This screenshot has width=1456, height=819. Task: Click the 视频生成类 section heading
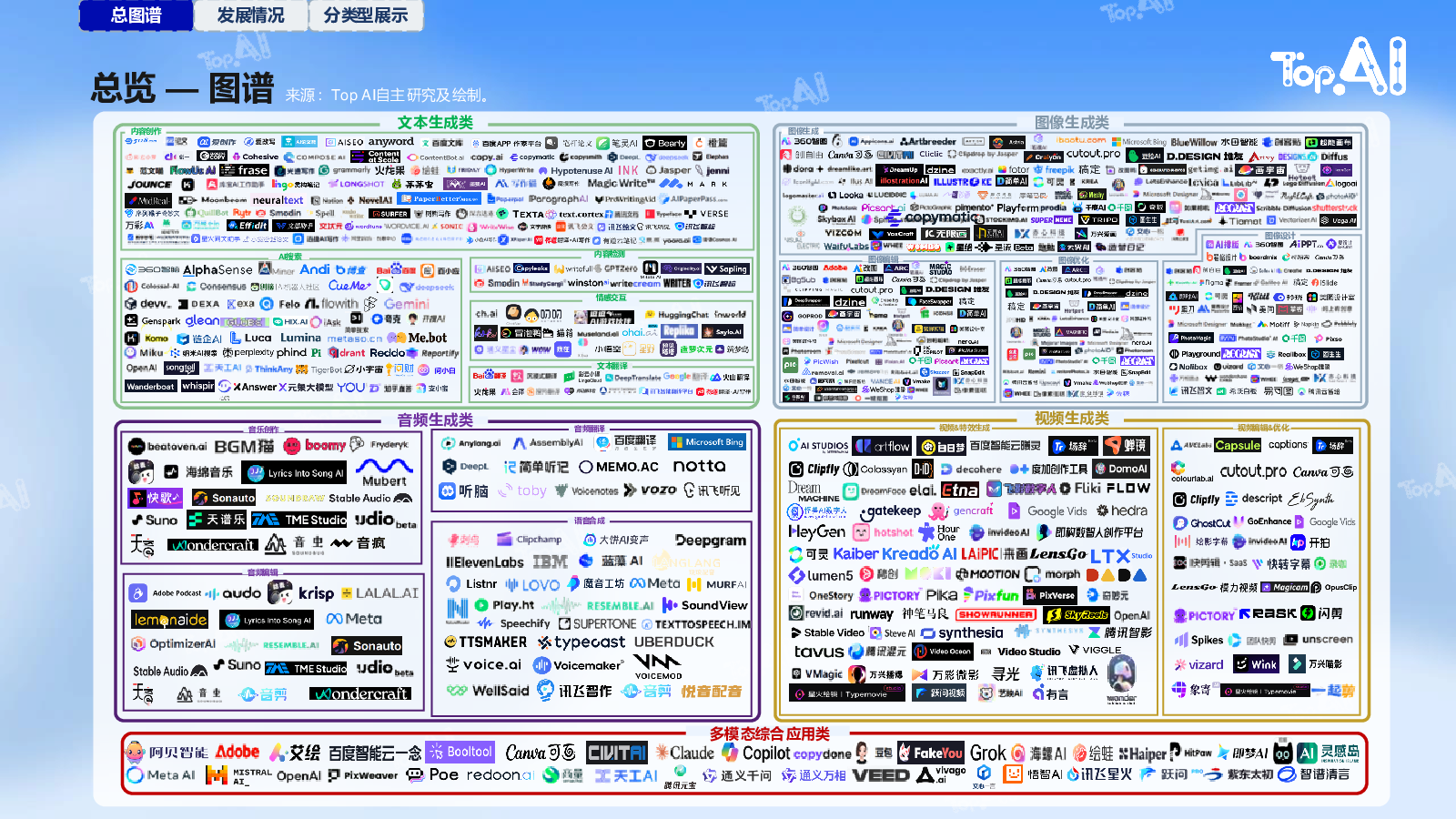[x=1071, y=419]
